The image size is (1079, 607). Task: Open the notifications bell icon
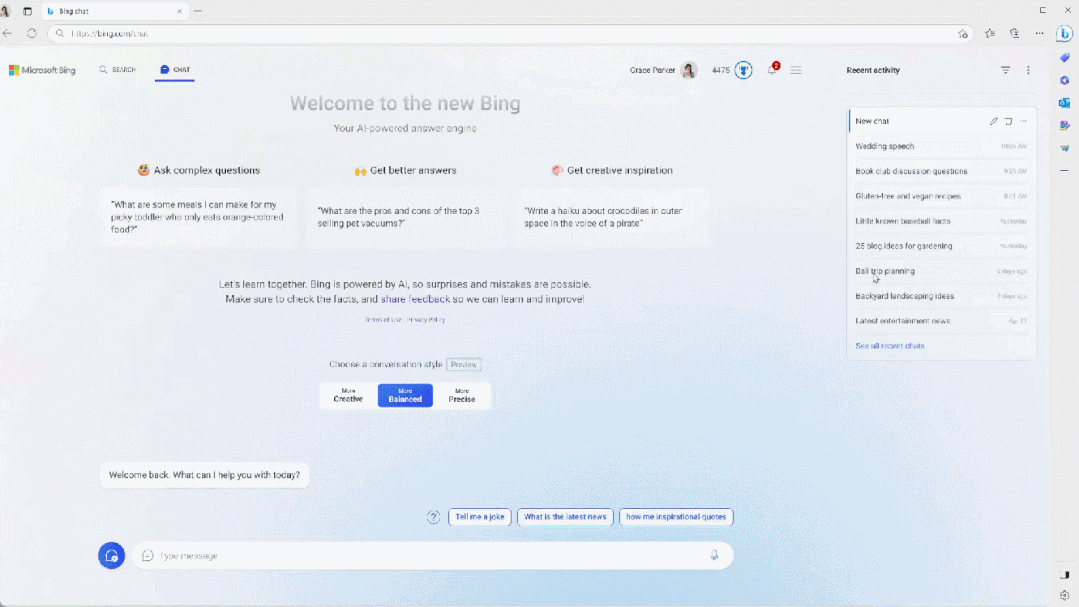point(772,70)
